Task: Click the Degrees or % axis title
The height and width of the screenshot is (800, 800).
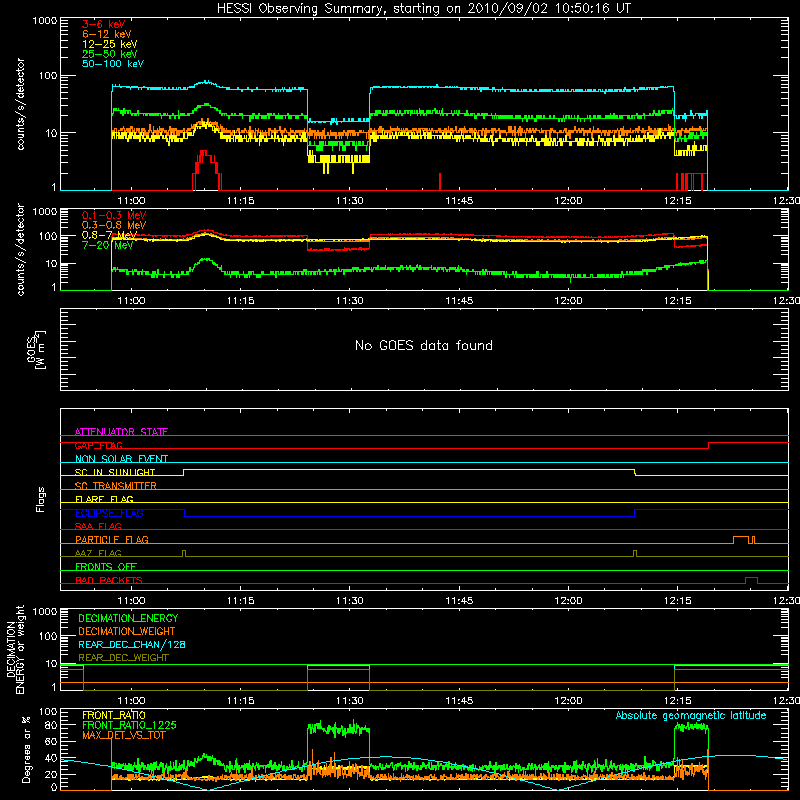Action: tap(26, 749)
